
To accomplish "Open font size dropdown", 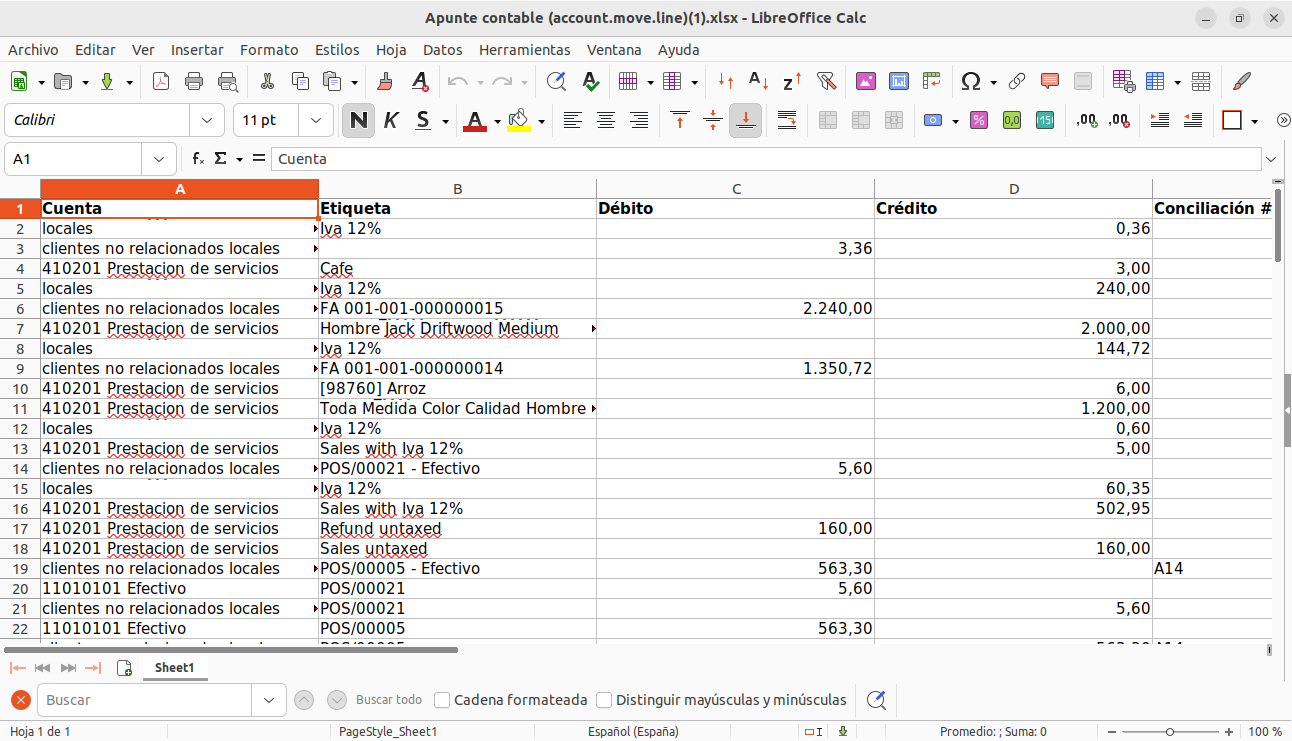I will (x=316, y=120).
